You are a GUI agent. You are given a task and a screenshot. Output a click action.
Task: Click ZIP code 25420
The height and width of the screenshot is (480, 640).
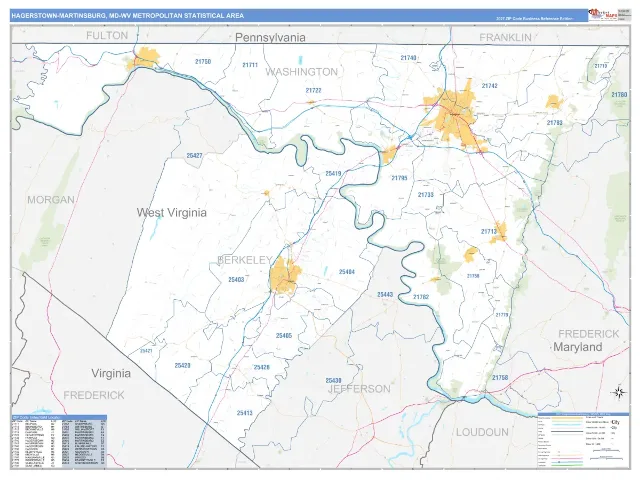point(182,366)
